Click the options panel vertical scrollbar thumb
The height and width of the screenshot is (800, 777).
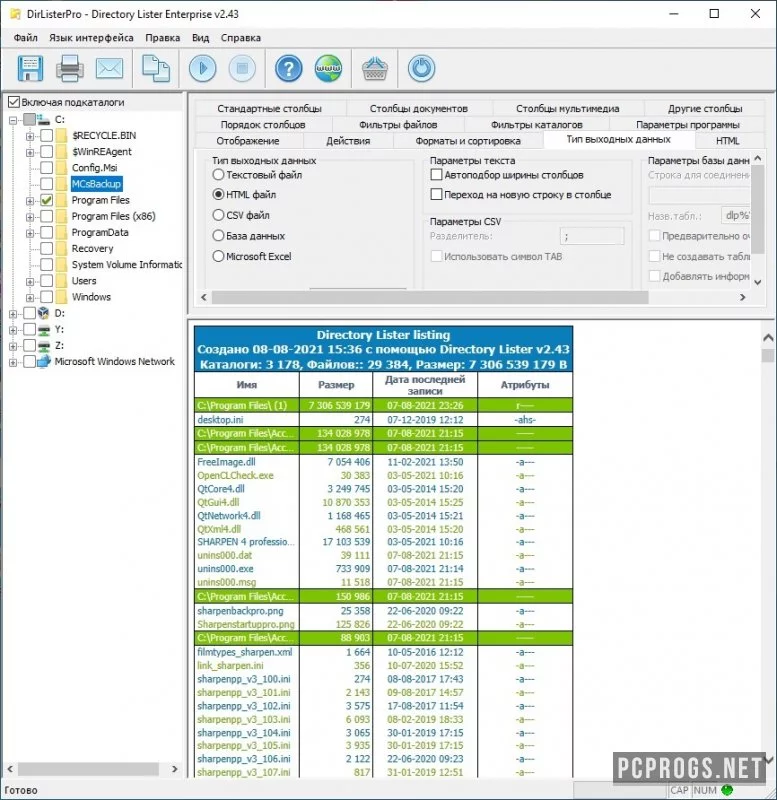758,209
